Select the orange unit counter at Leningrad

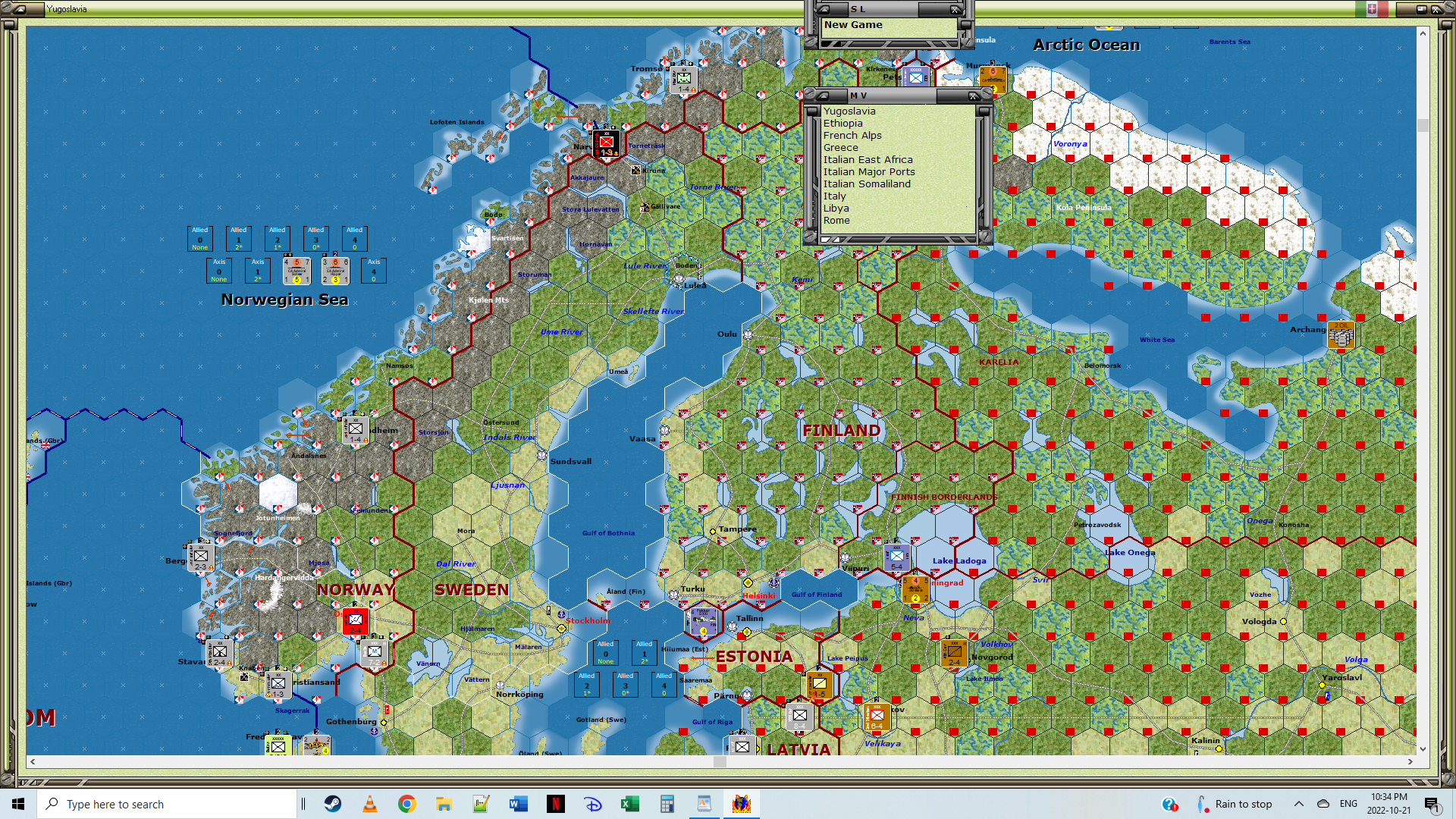pos(915,589)
